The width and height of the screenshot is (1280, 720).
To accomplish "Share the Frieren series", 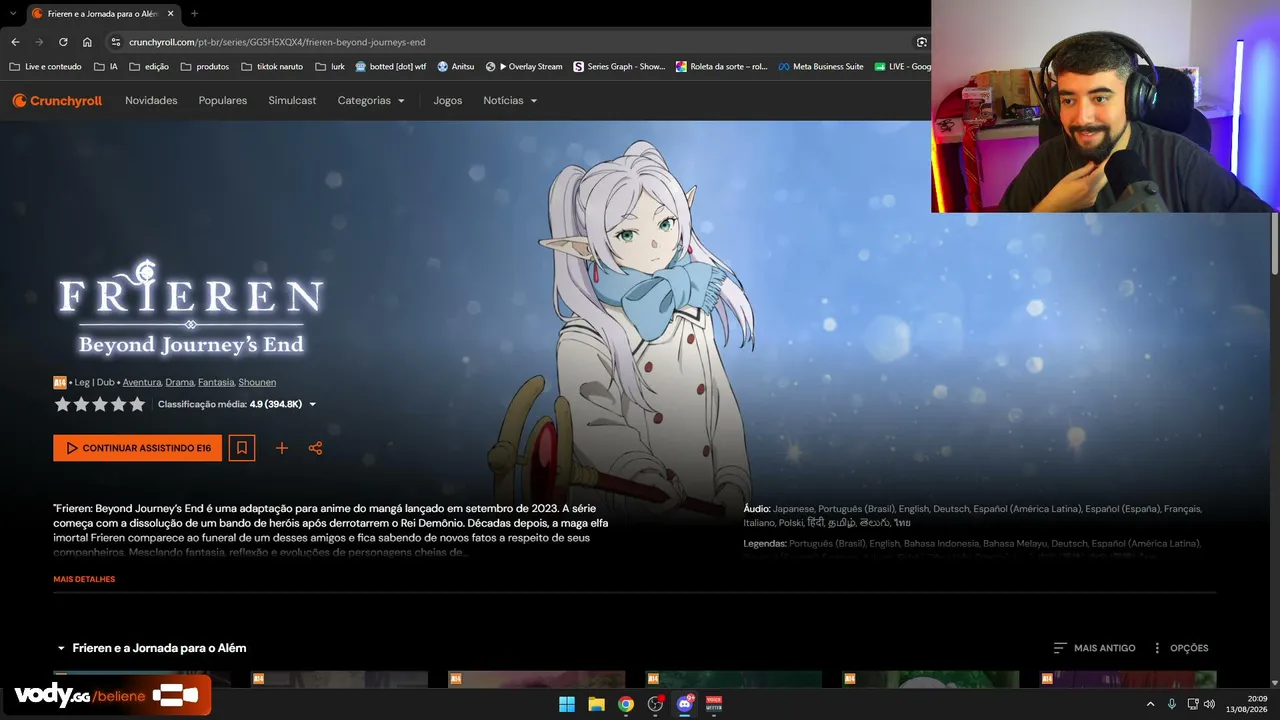I will [x=315, y=448].
